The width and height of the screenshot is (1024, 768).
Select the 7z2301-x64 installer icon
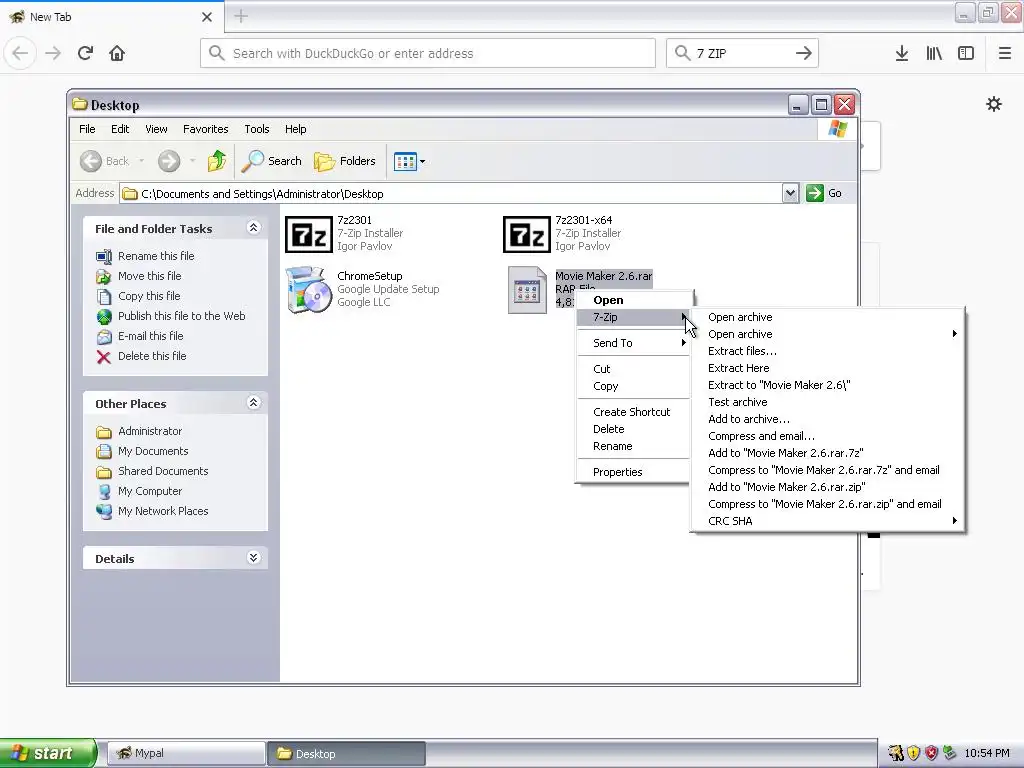527,234
